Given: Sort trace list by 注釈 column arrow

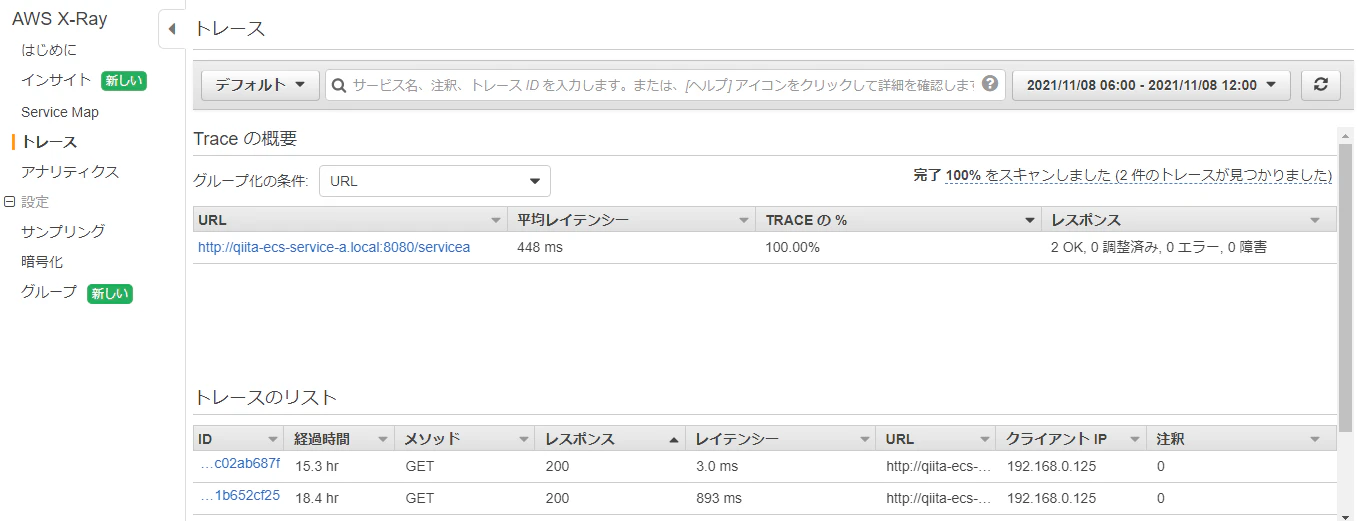Looking at the screenshot, I should [x=1315, y=439].
